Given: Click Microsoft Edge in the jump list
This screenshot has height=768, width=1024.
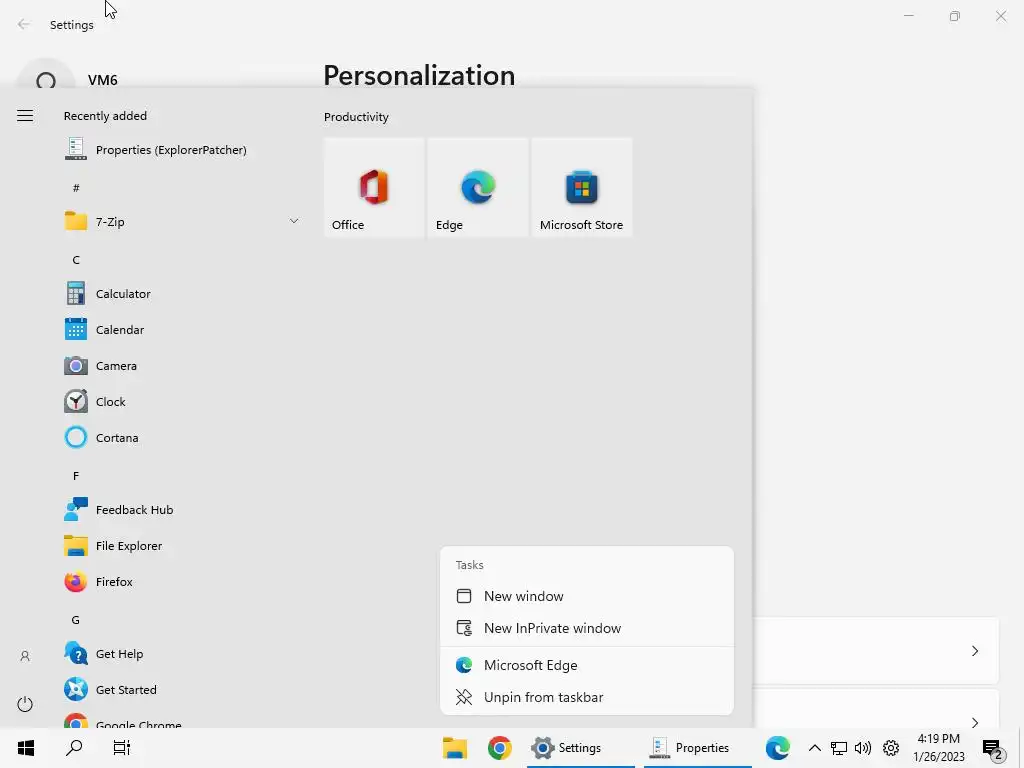Looking at the screenshot, I should pos(587,665).
